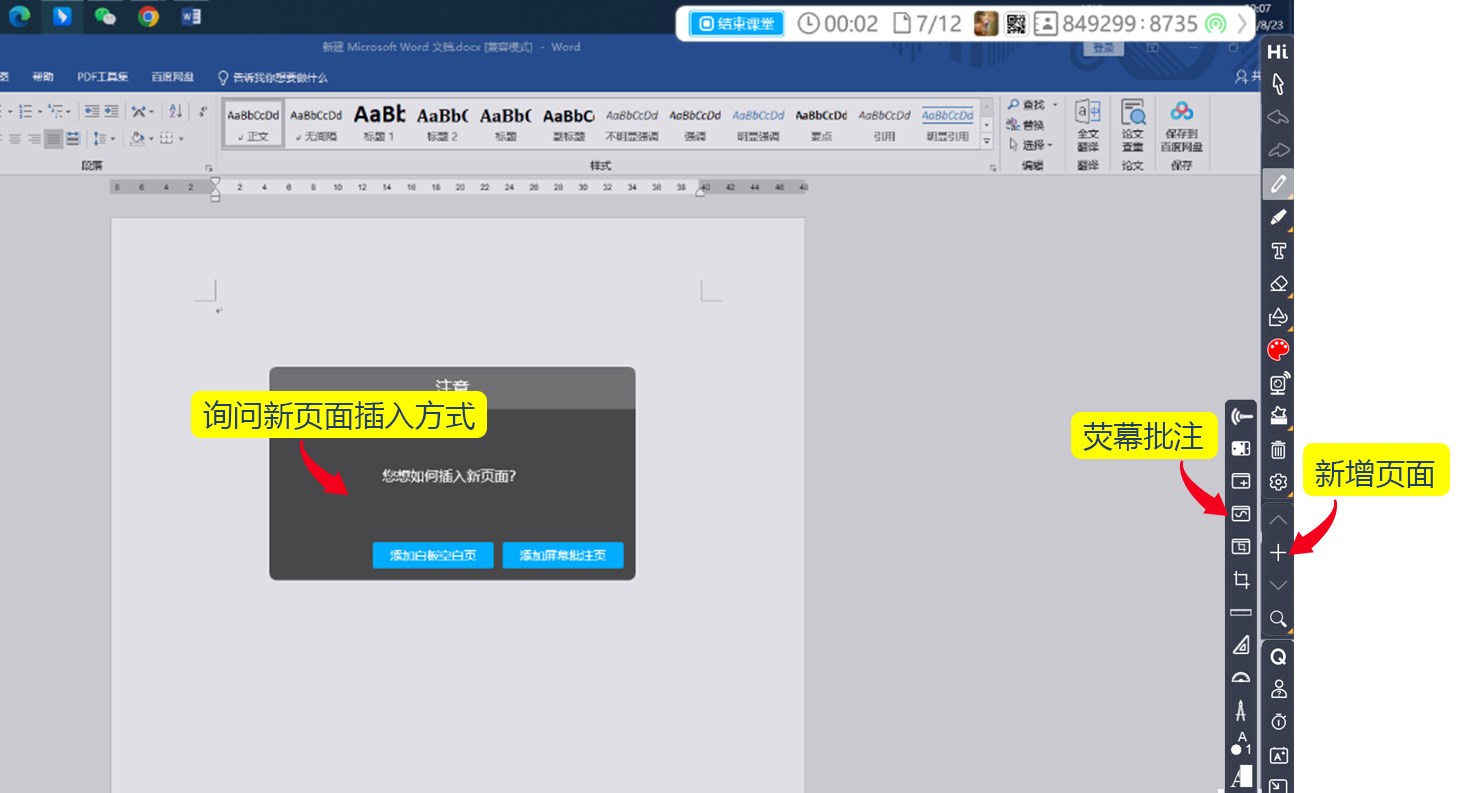Click the 结束课堂 button
Image resolution: width=1467 pixels, height=793 pixels.
736,23
